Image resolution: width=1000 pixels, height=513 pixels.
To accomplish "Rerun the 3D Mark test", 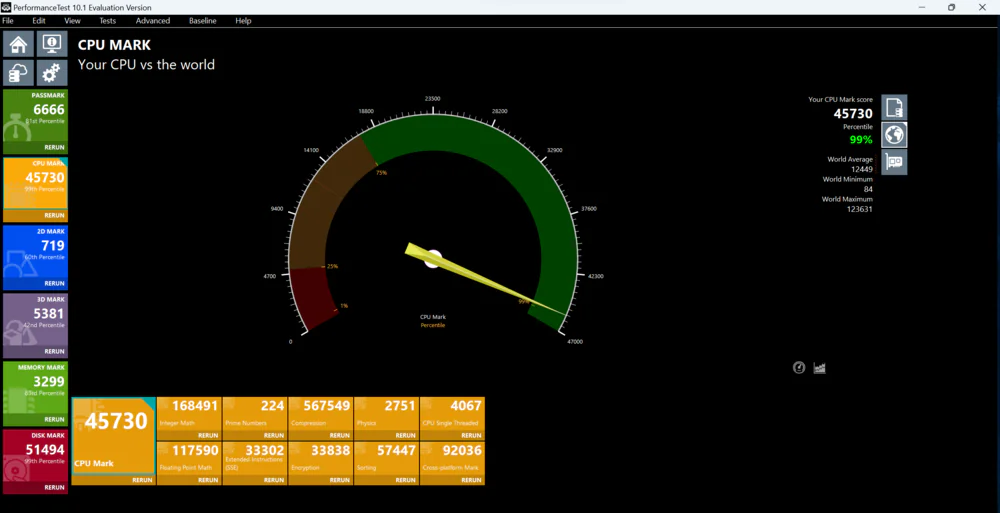I will [x=54, y=352].
